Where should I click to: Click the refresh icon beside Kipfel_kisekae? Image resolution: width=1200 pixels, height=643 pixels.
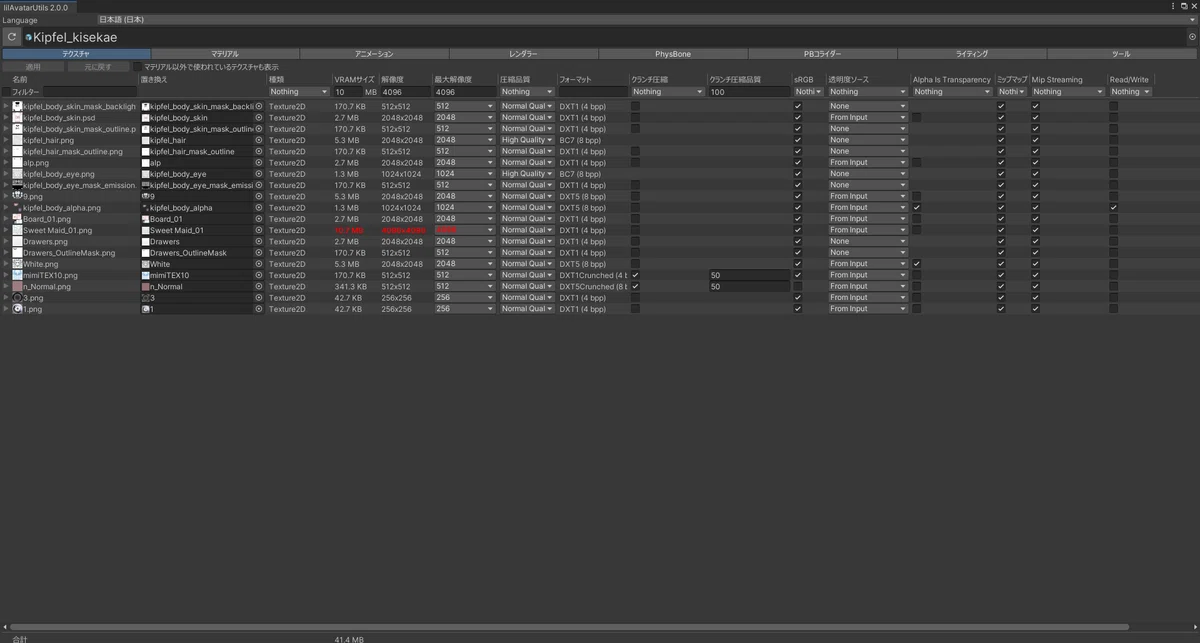[11, 37]
